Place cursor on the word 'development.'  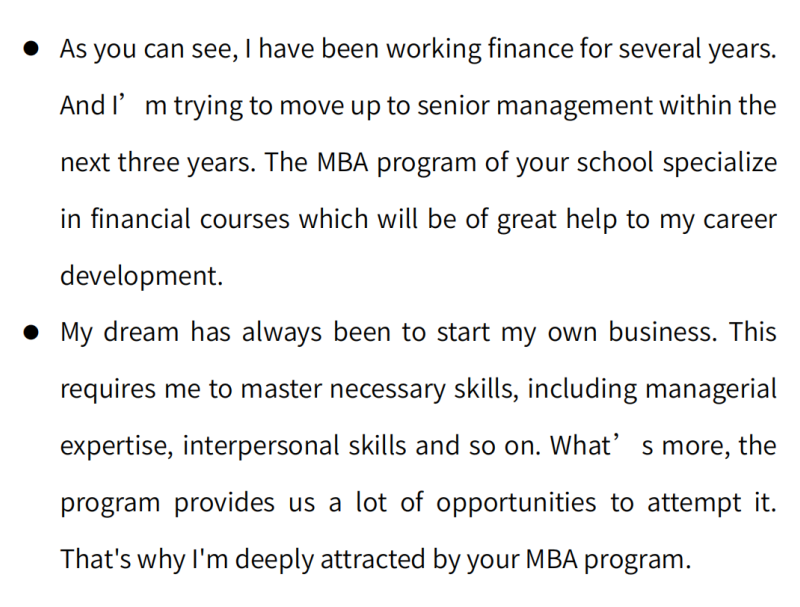pyautogui.click(x=142, y=276)
